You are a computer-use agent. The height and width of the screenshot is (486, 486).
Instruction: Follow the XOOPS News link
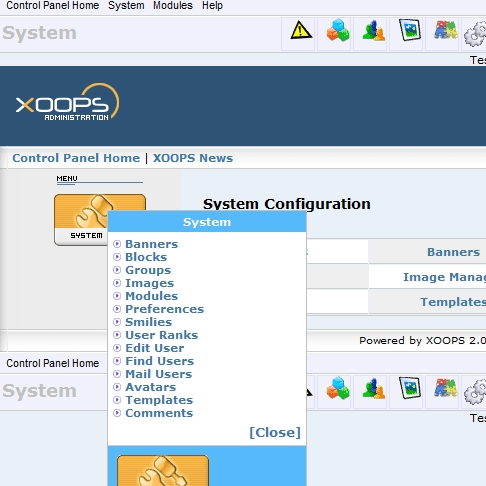(x=193, y=158)
